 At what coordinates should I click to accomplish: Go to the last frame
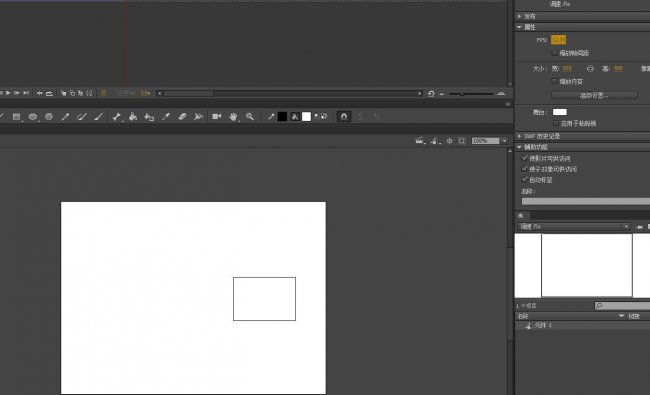26,93
